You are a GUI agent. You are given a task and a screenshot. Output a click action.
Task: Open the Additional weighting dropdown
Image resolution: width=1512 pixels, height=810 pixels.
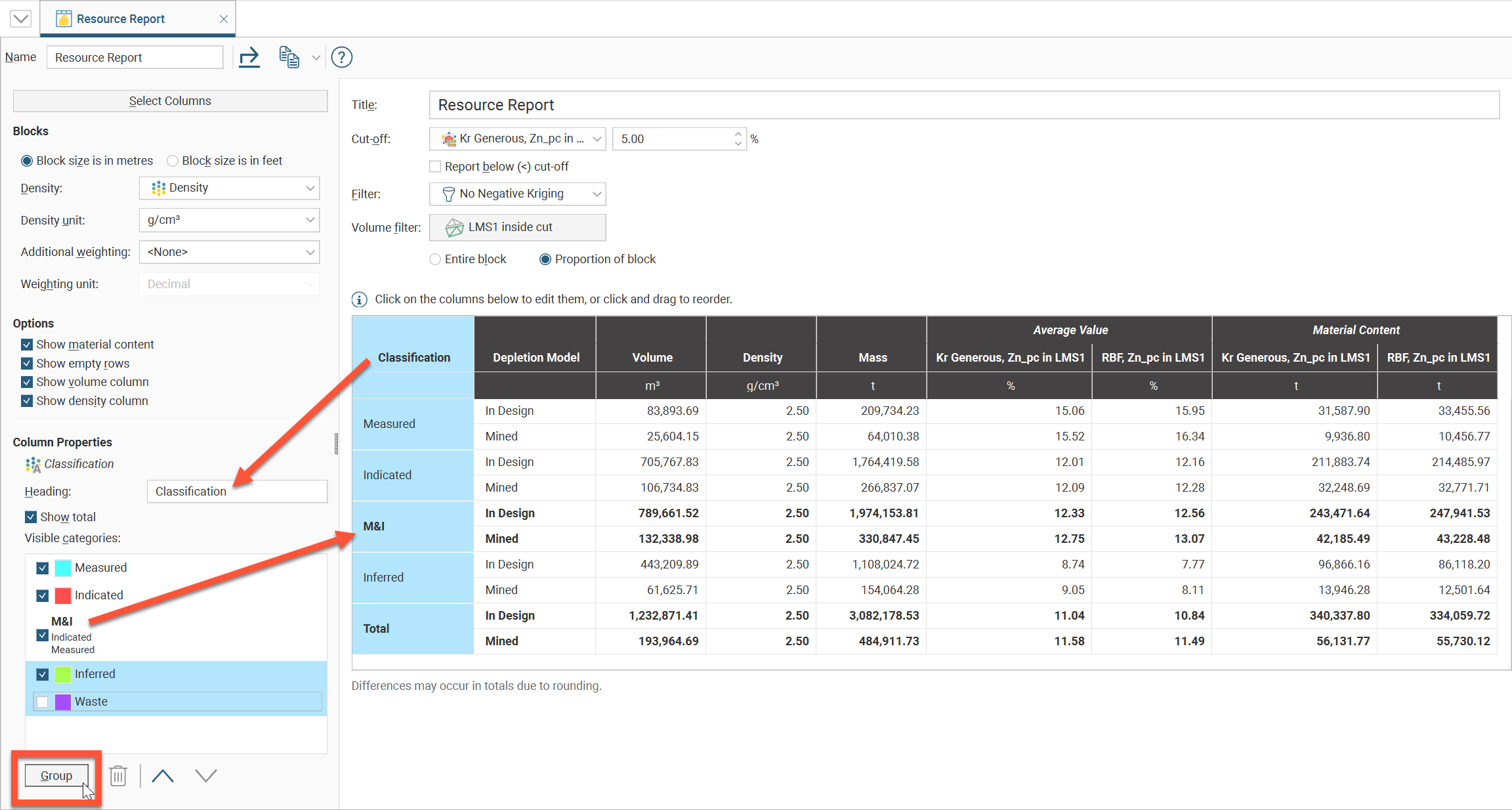point(229,252)
